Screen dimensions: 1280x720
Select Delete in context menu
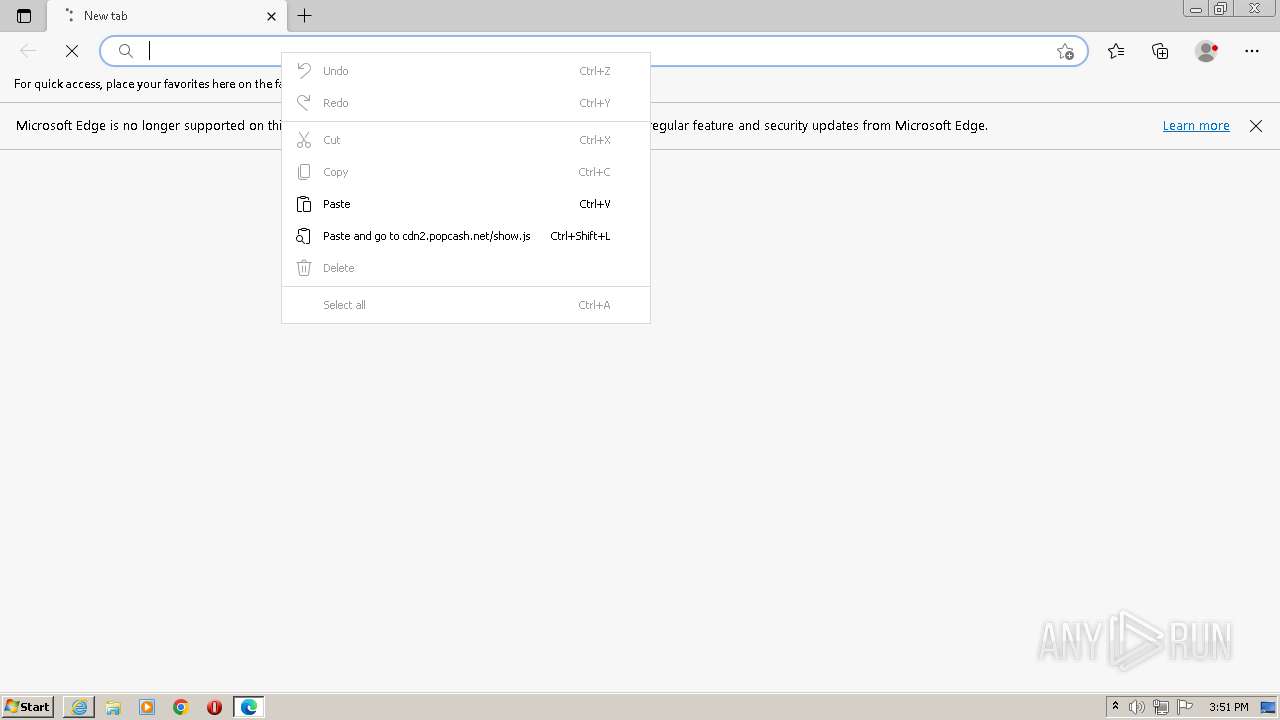click(x=466, y=268)
